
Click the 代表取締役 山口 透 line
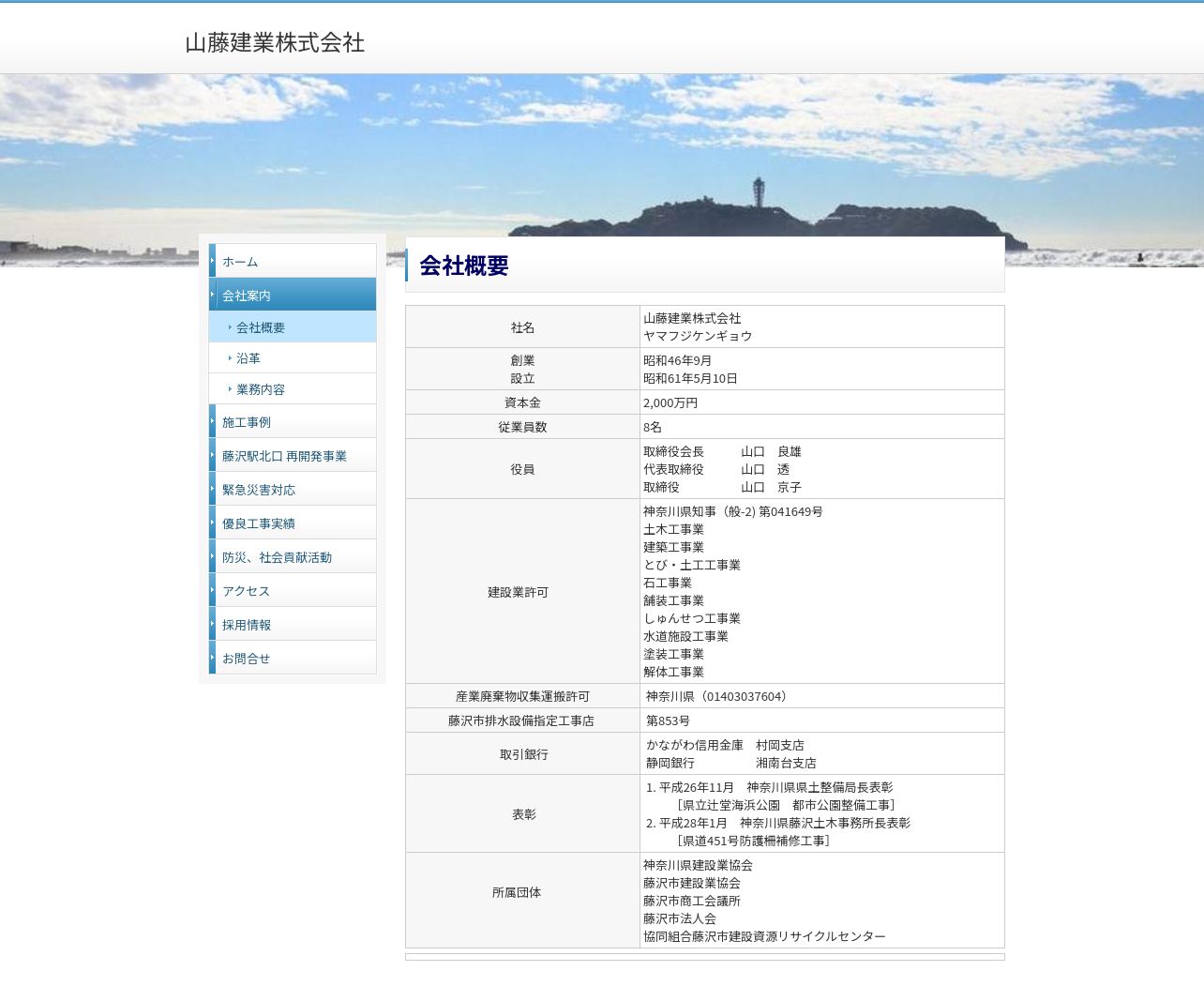(716, 470)
